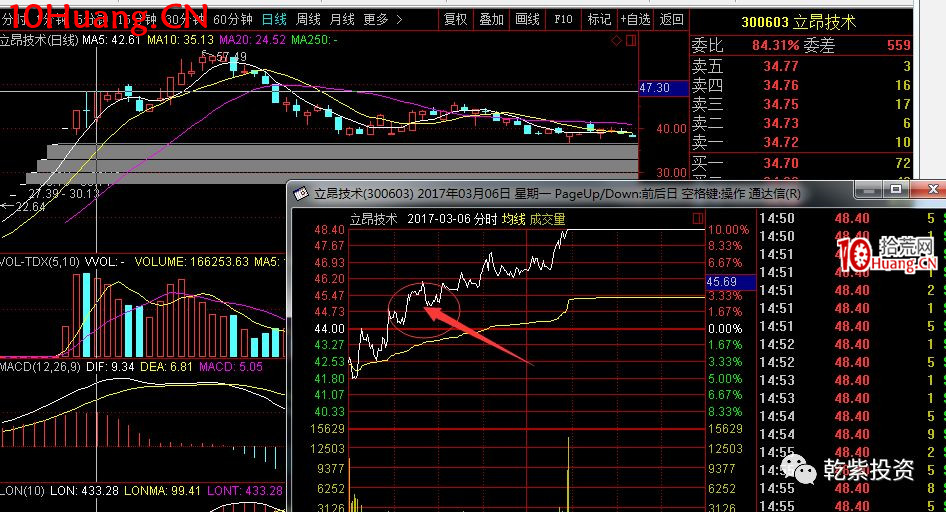Activate the 画线 drawing tool
The width and height of the screenshot is (946, 512).
(x=527, y=19)
